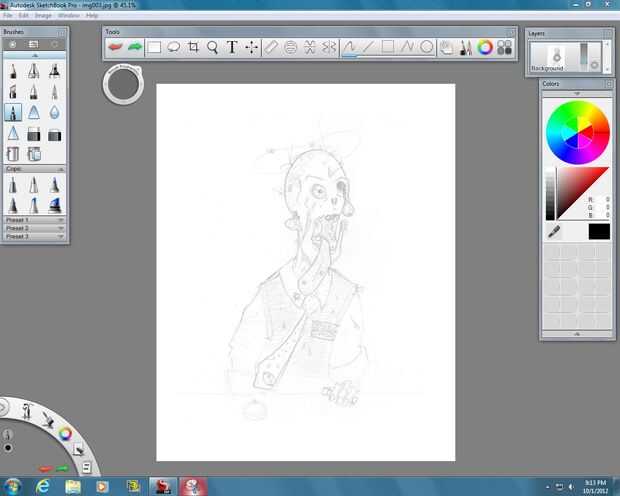Open the File menu
The image size is (620, 496).
click(8, 15)
